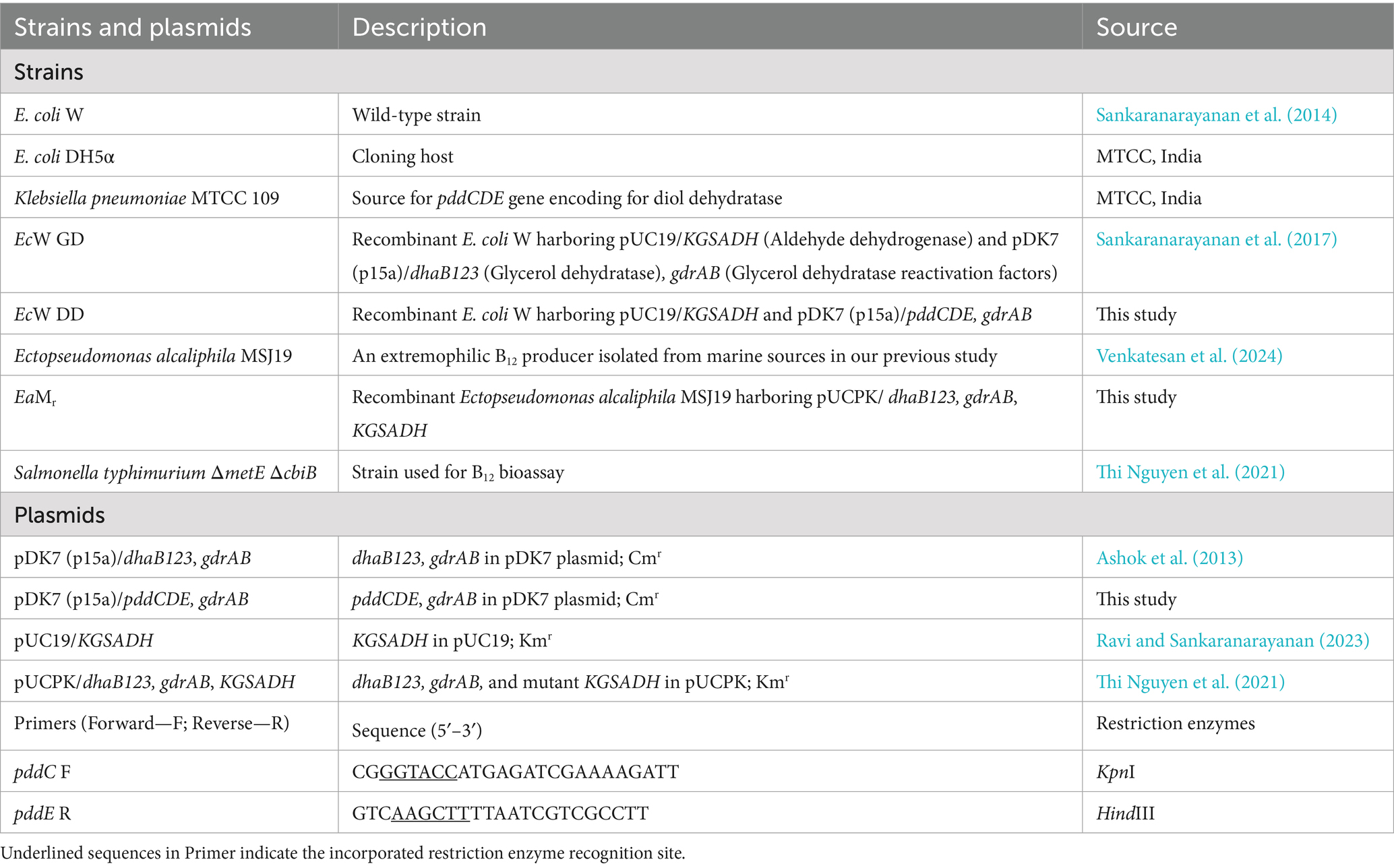Open Sankaranarayanan et al. (2017) reference link
This screenshot has width=1394, height=868.
pyautogui.click(x=1216, y=239)
